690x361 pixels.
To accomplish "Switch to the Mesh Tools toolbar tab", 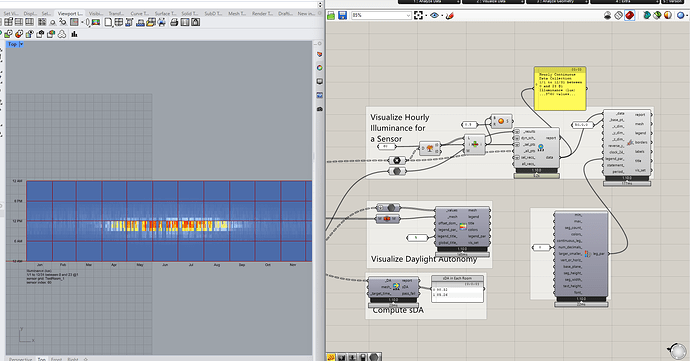I will (237, 13).
